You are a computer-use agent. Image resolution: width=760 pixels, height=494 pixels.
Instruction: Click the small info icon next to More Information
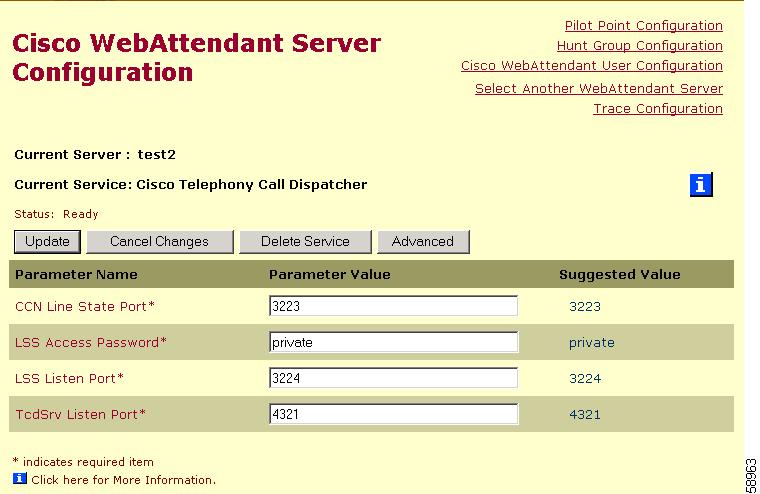[x=19, y=479]
